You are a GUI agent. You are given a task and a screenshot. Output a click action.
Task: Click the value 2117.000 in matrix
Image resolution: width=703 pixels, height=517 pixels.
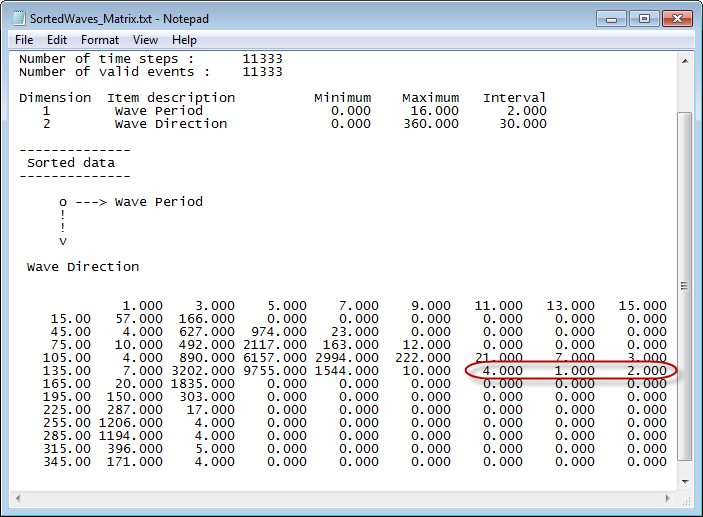point(275,345)
